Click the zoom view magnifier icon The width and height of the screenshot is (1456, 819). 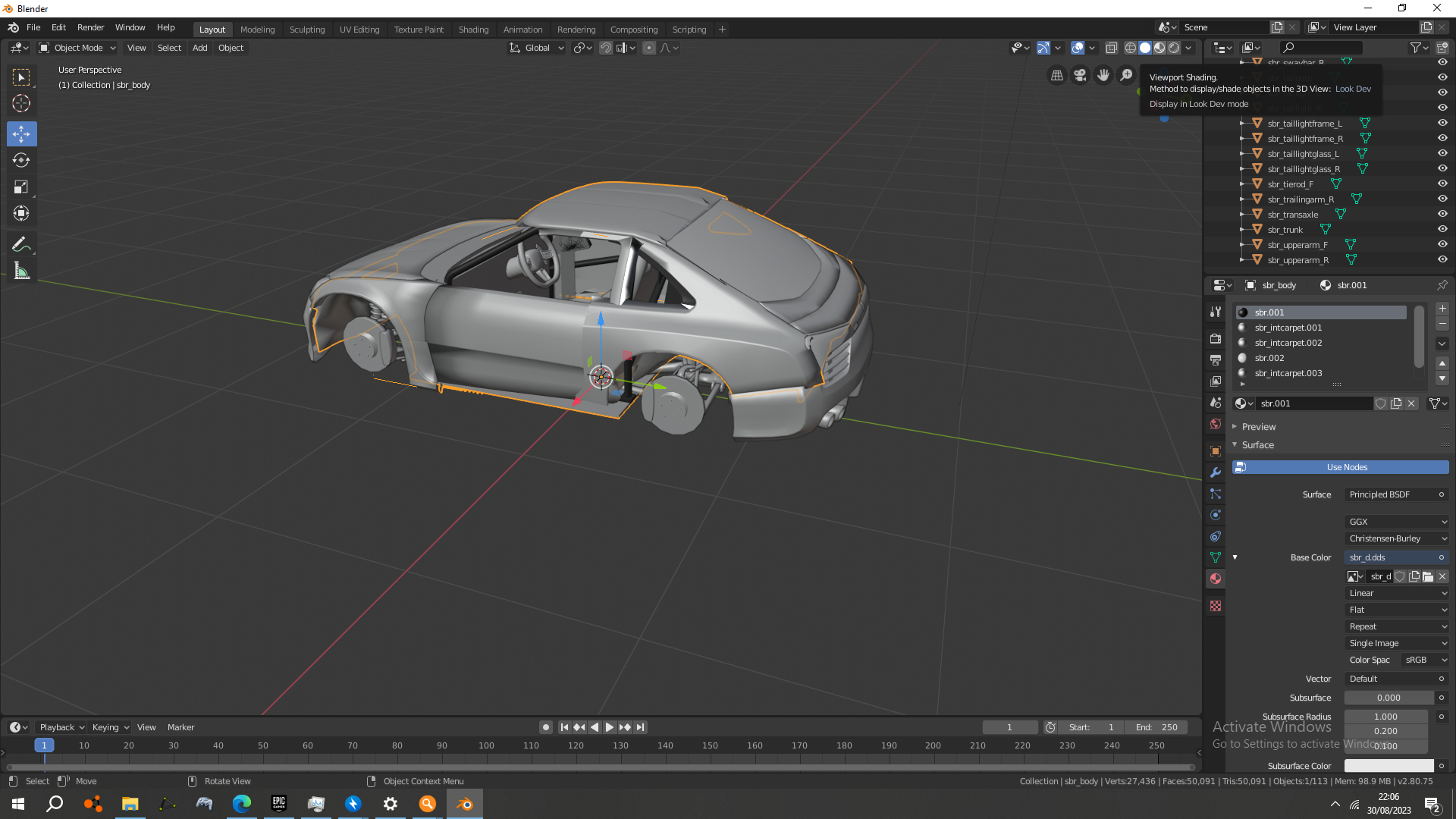pos(1126,75)
